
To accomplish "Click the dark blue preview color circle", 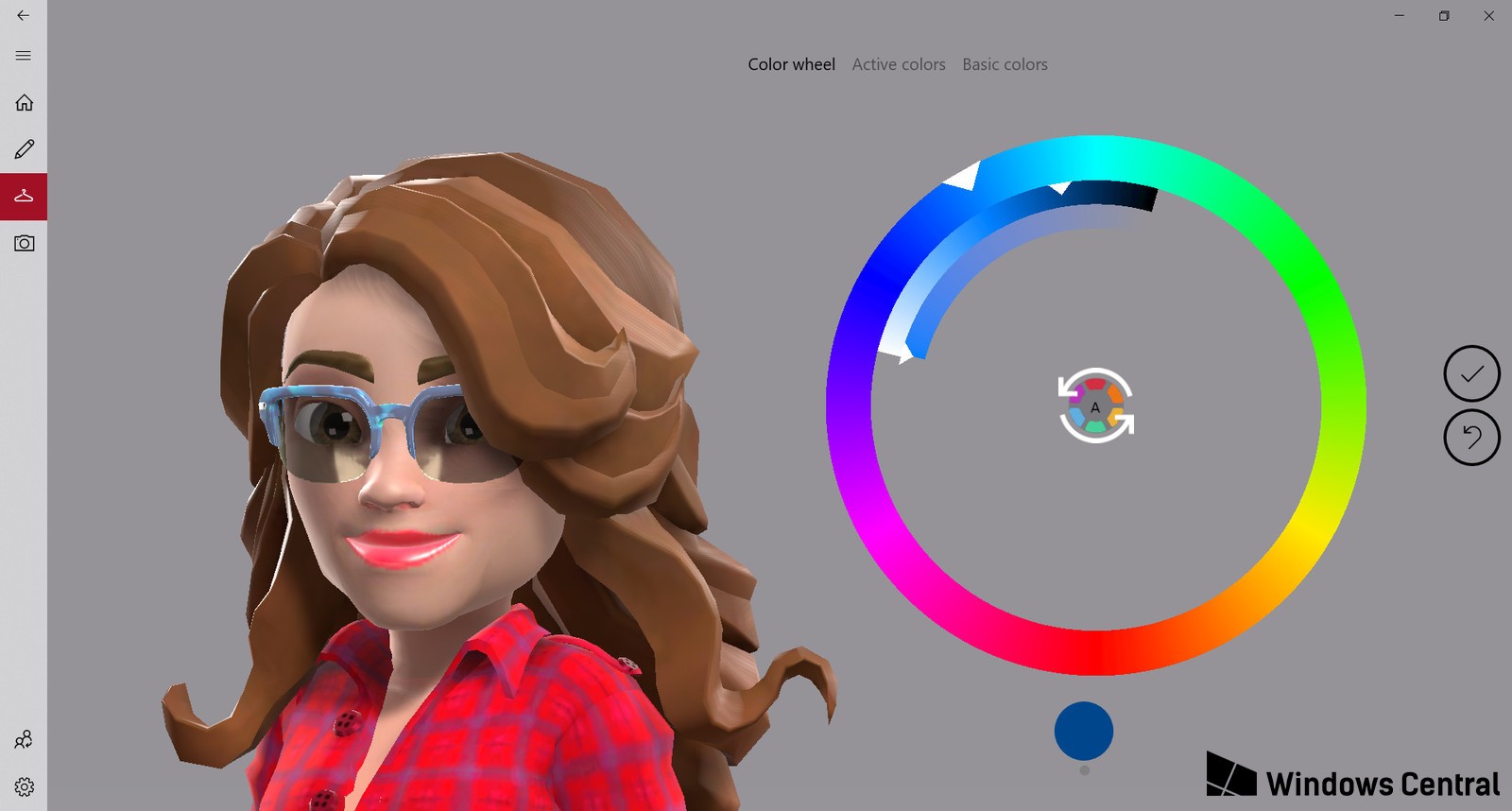I will click(x=1084, y=731).
